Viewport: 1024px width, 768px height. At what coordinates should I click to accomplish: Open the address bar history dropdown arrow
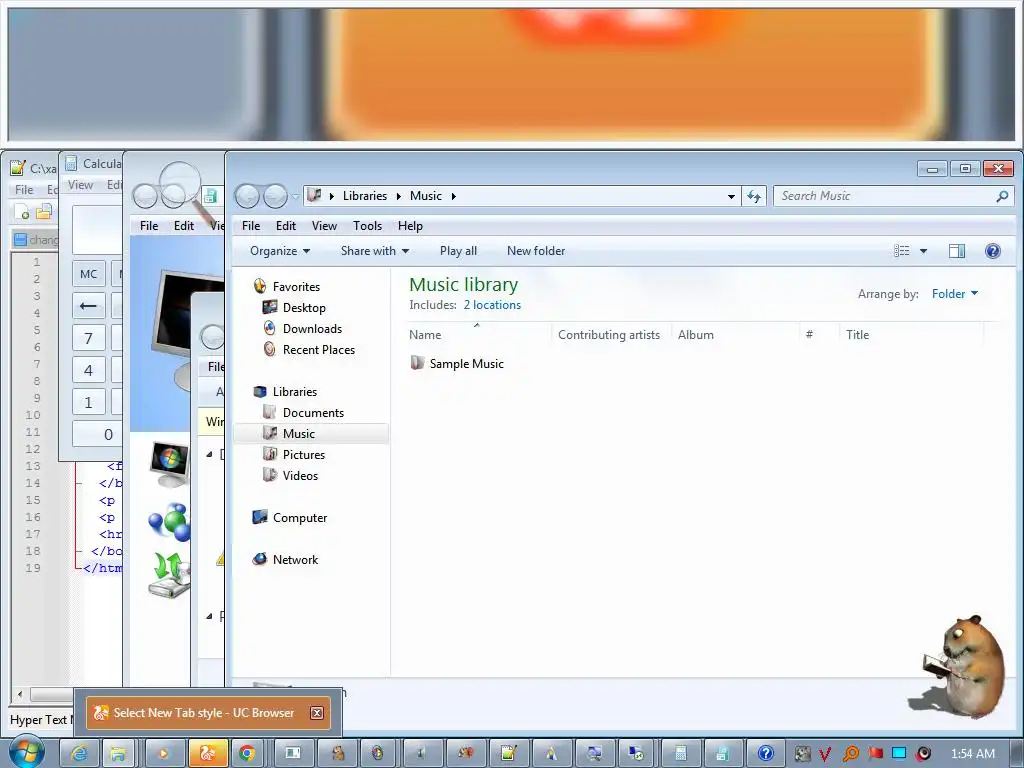(x=731, y=196)
